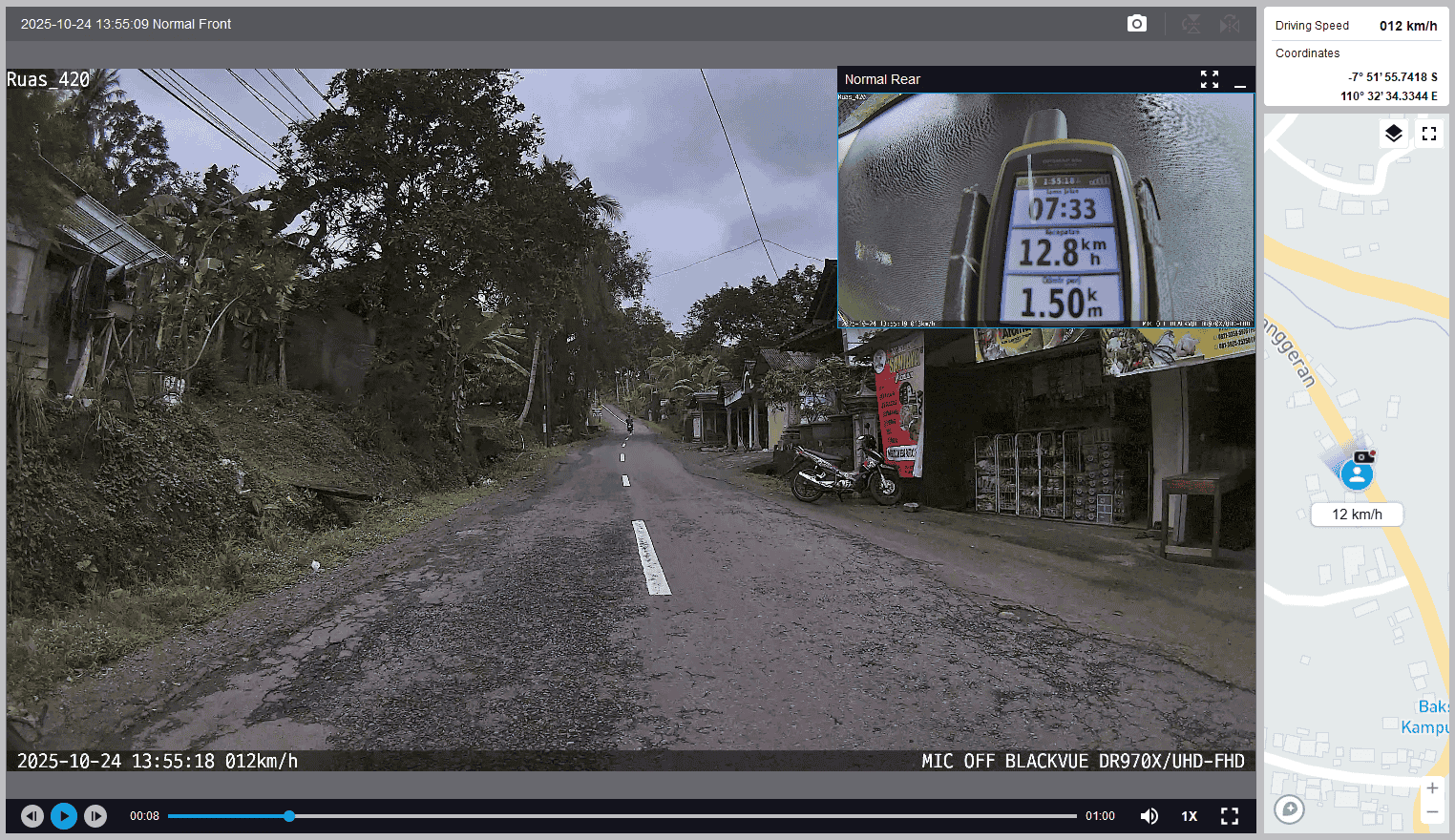1455x840 pixels.
Task: Zoom in on the map
Action: 1432,788
